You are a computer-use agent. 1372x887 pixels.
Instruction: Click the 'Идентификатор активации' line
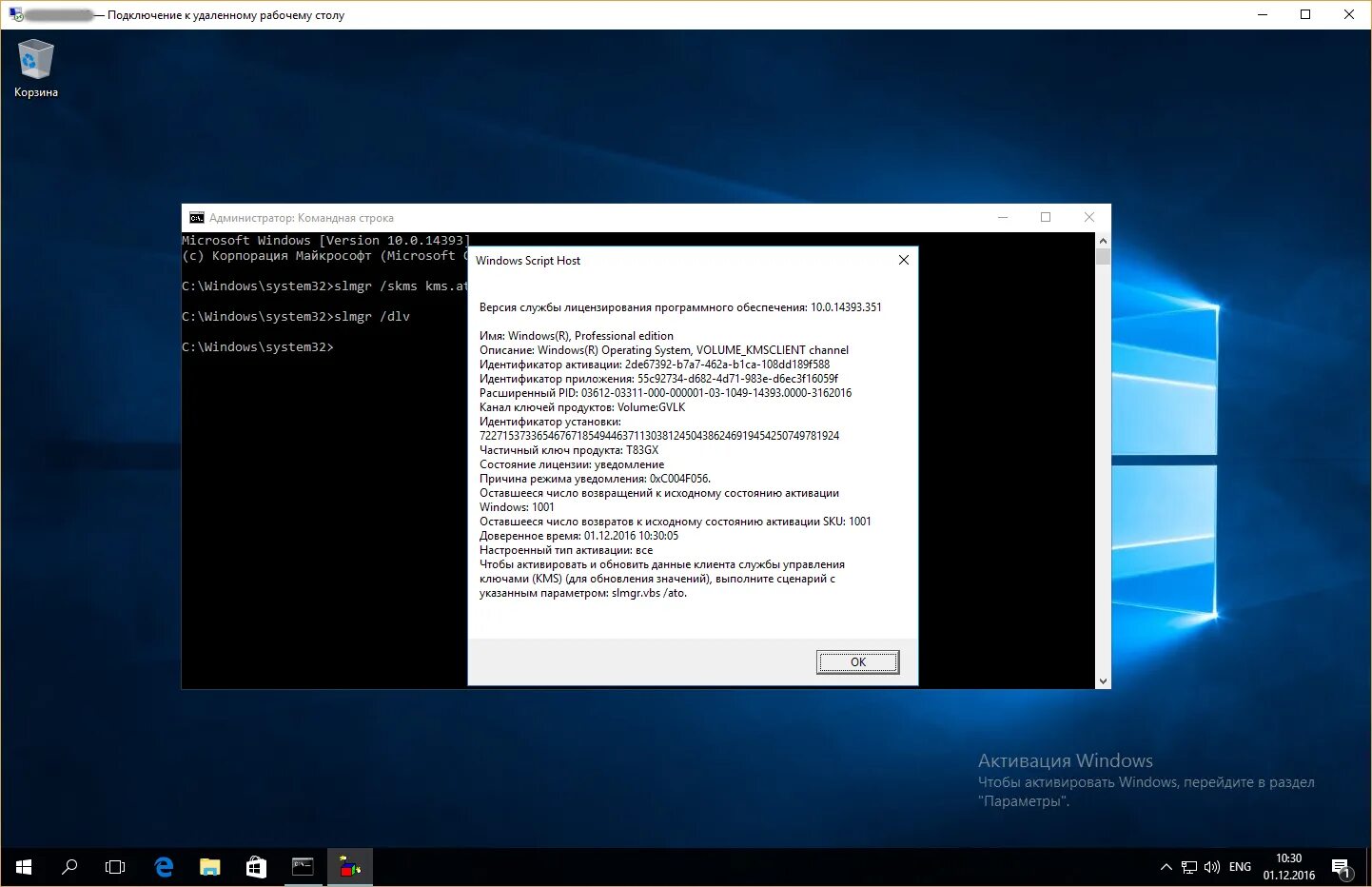coord(655,365)
